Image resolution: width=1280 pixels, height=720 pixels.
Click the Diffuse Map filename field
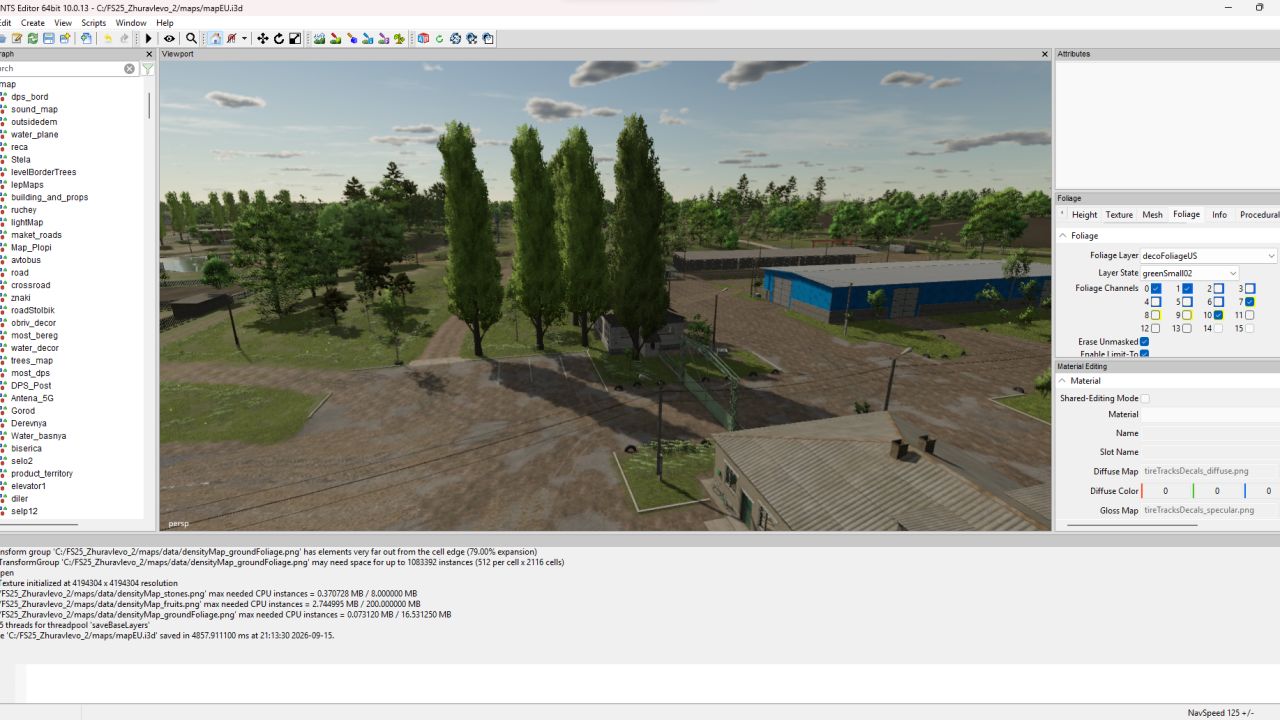pos(1210,471)
